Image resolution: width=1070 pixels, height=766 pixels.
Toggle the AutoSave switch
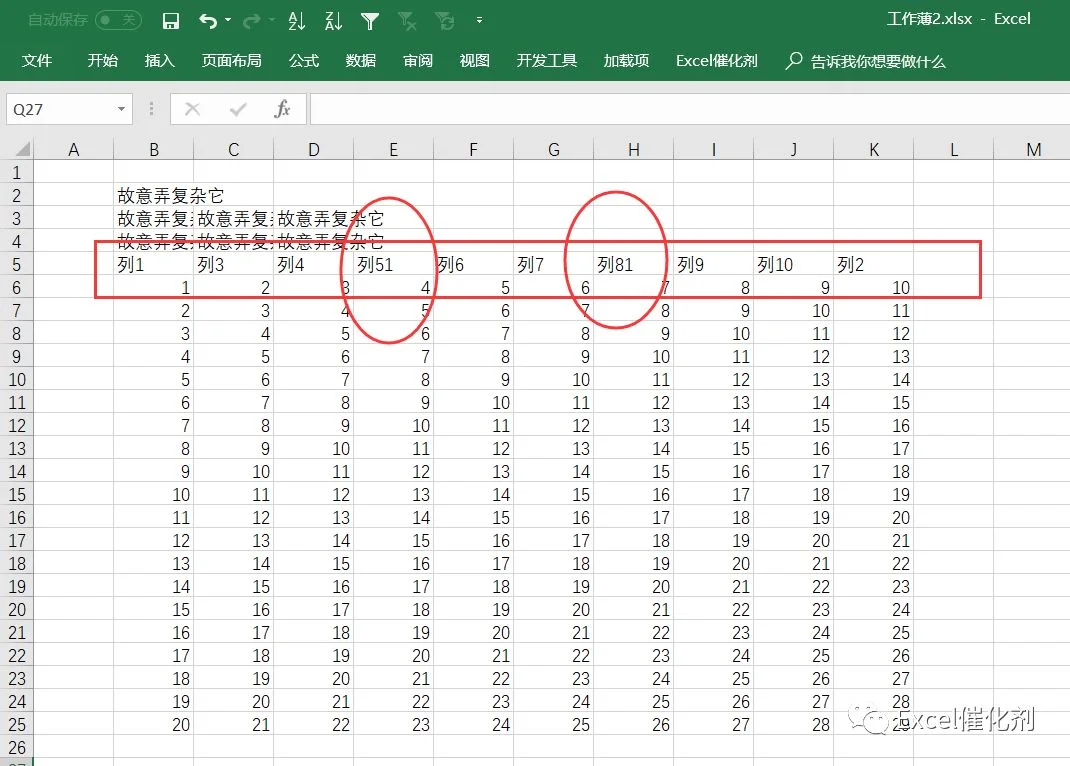[x=118, y=20]
